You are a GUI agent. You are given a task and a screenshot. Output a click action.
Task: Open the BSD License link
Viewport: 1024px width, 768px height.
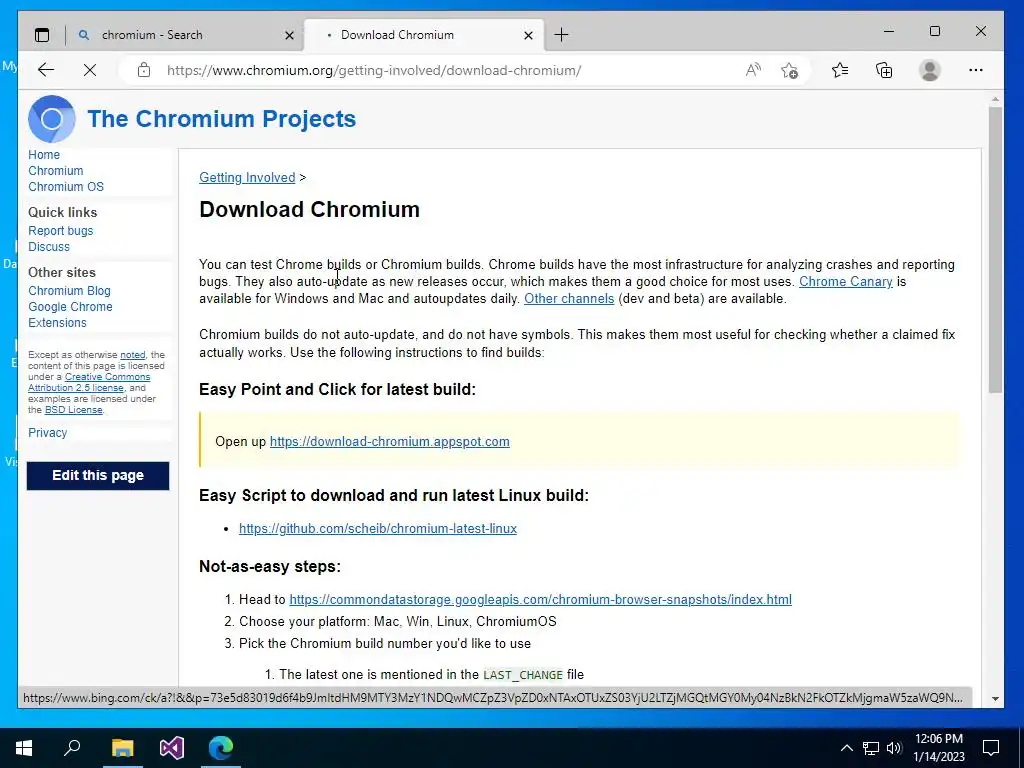click(73, 409)
